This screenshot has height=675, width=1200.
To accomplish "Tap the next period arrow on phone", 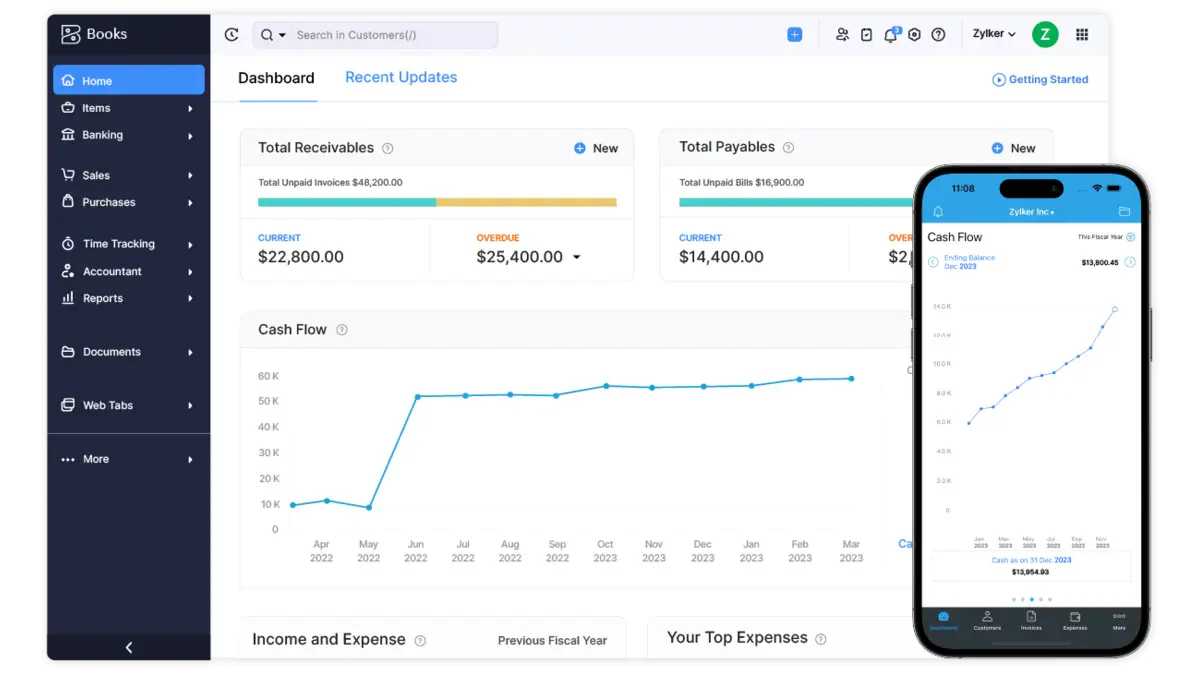I will (x=1130, y=262).
